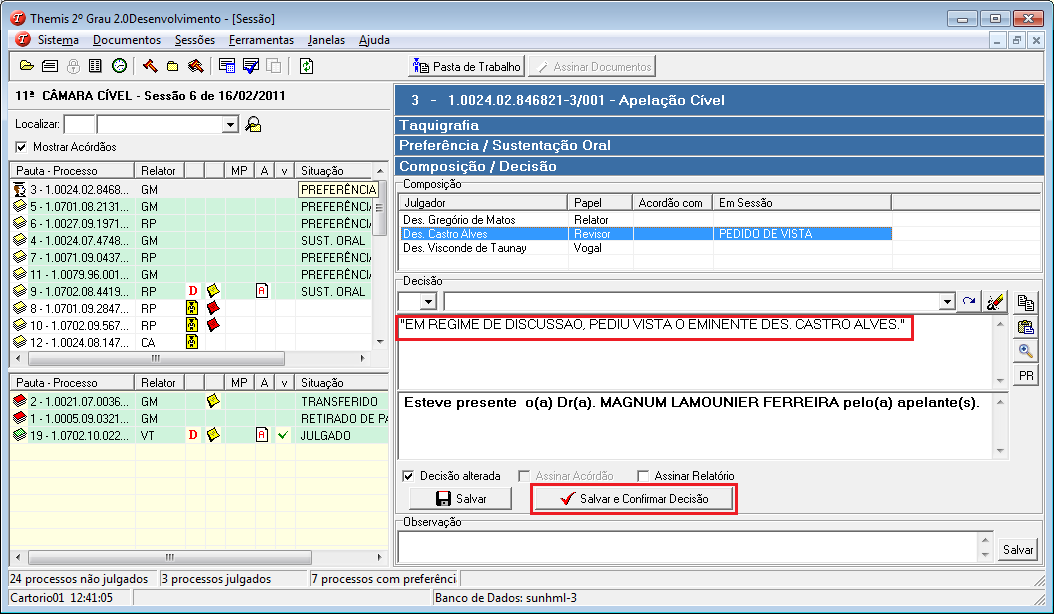Click the gavel with books toolbar icon
Viewport: 1054px width, 614px height.
(x=196, y=66)
